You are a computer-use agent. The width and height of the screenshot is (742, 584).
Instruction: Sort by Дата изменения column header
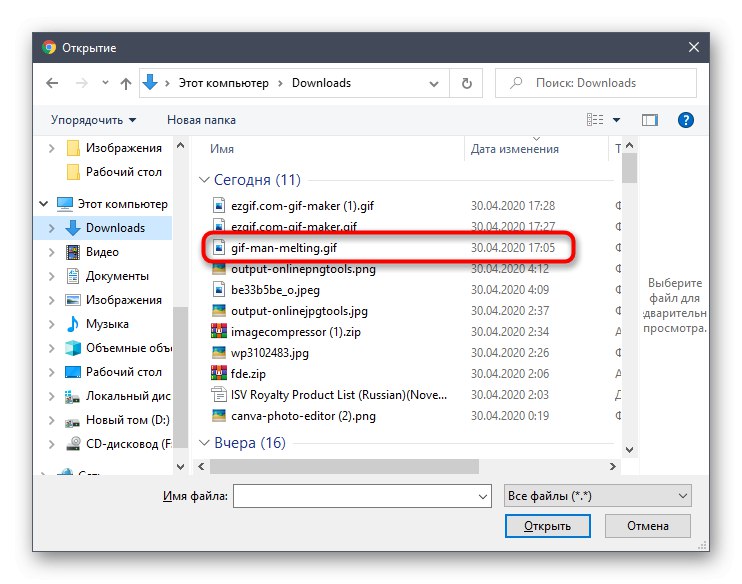click(x=514, y=149)
